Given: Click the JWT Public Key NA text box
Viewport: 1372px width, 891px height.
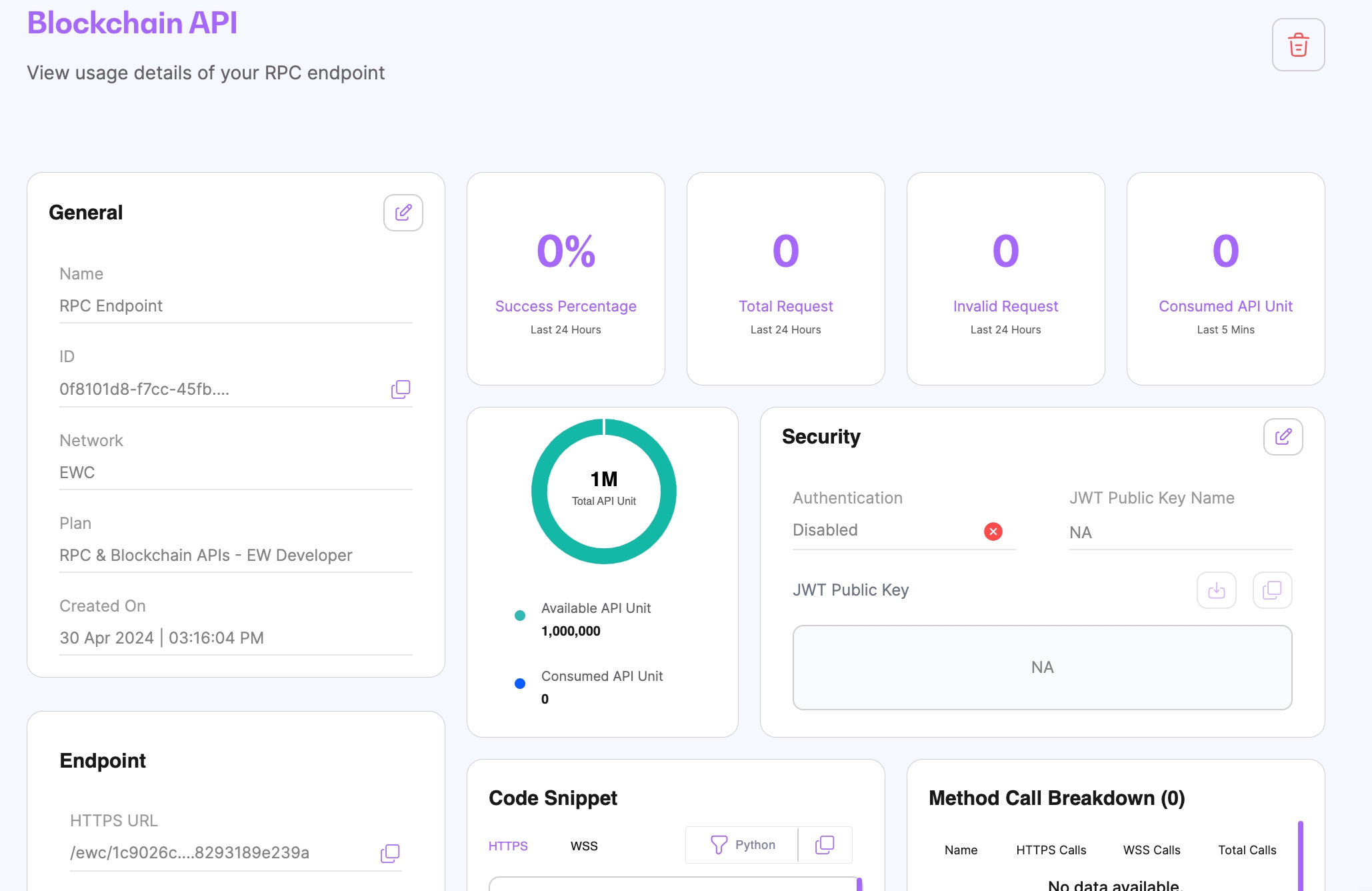Looking at the screenshot, I should (x=1042, y=668).
